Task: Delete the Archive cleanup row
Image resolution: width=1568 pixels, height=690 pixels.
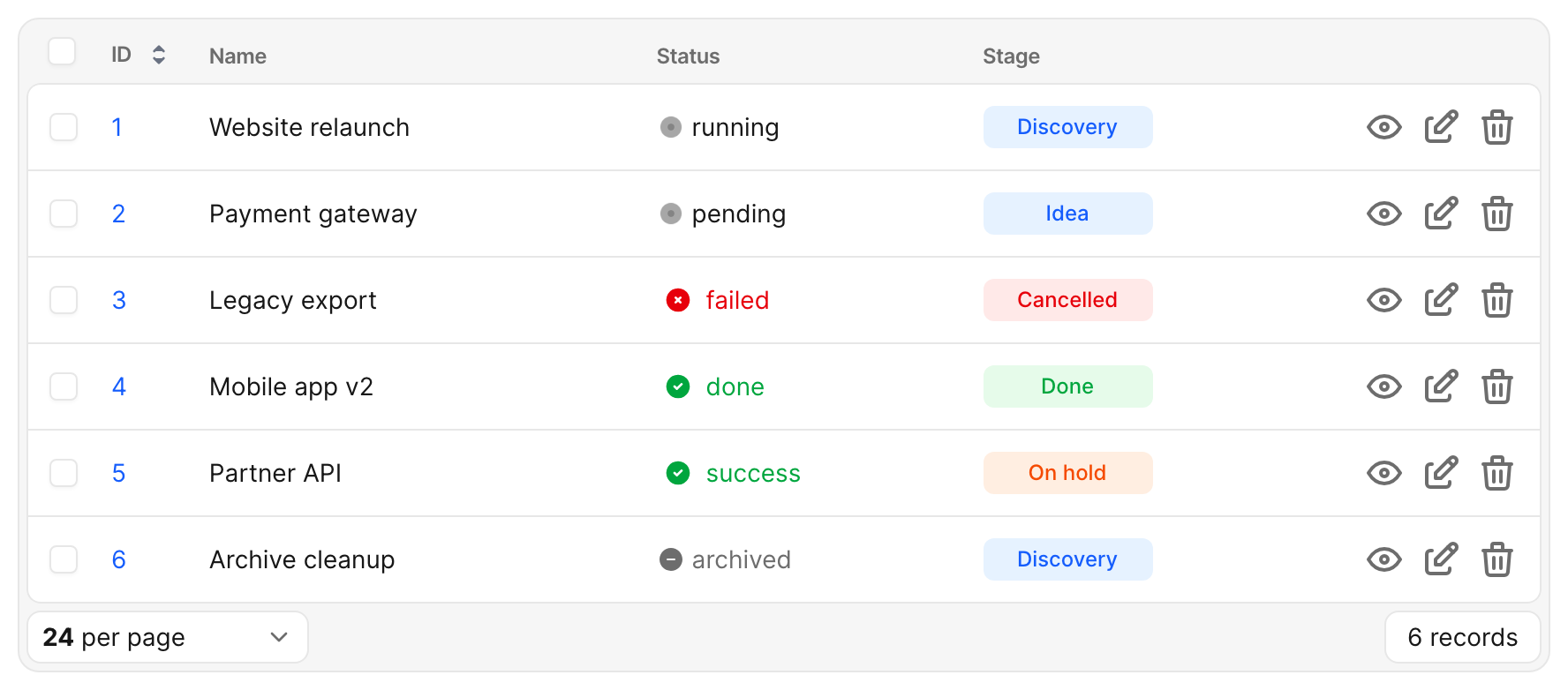Action: [x=1497, y=559]
